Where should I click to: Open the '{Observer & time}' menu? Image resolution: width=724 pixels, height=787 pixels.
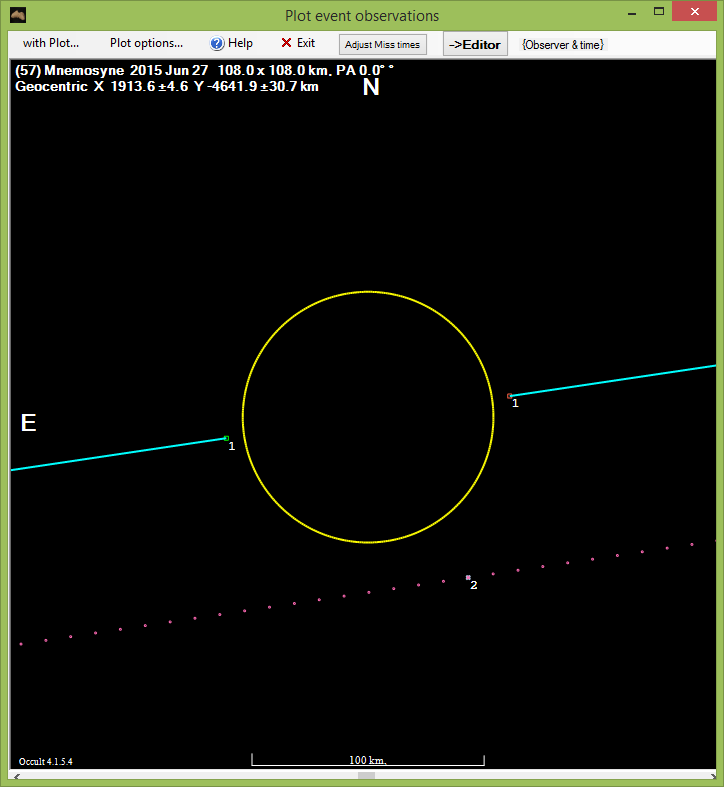(x=563, y=44)
